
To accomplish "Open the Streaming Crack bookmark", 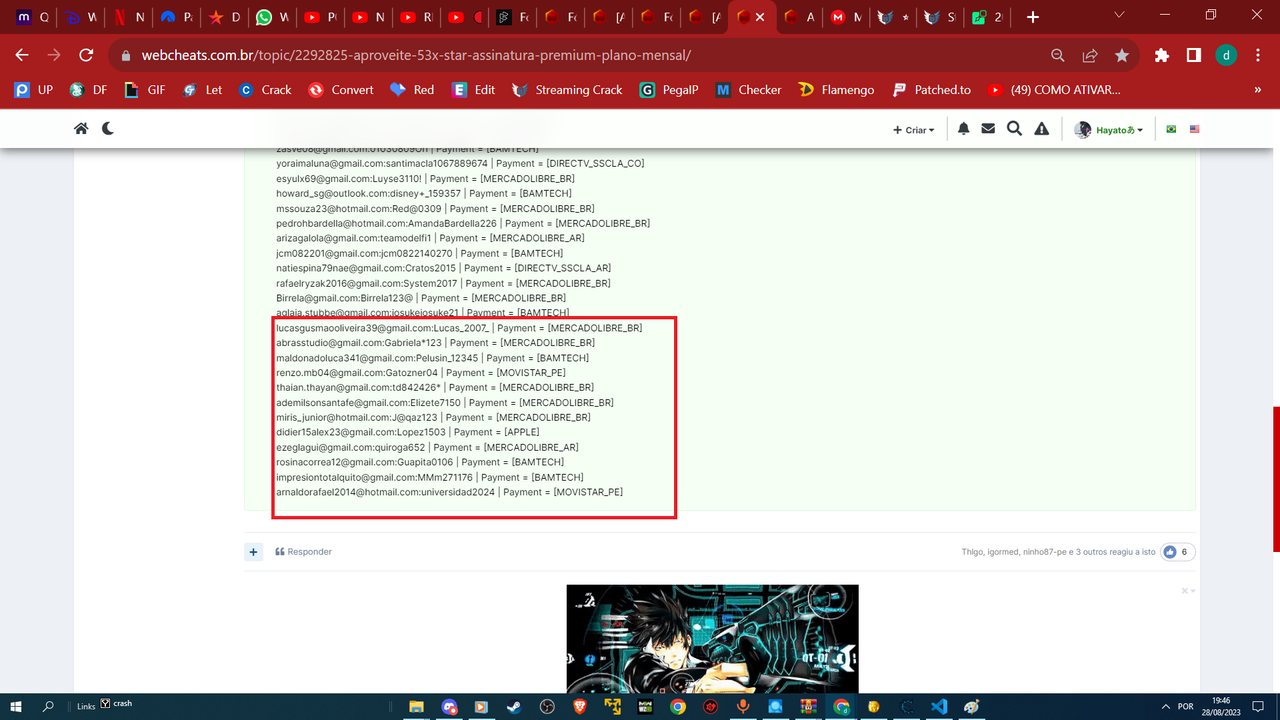I will [x=567, y=90].
